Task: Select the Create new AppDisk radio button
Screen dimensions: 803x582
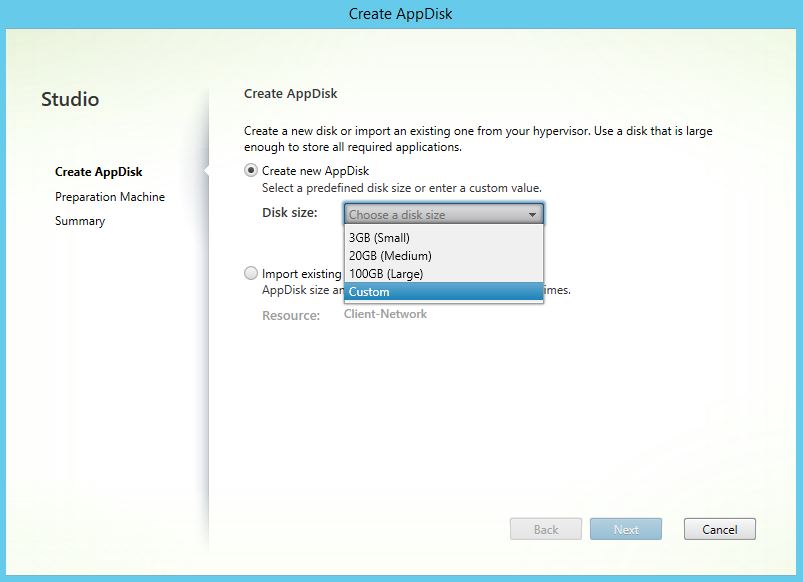Action: (251, 171)
